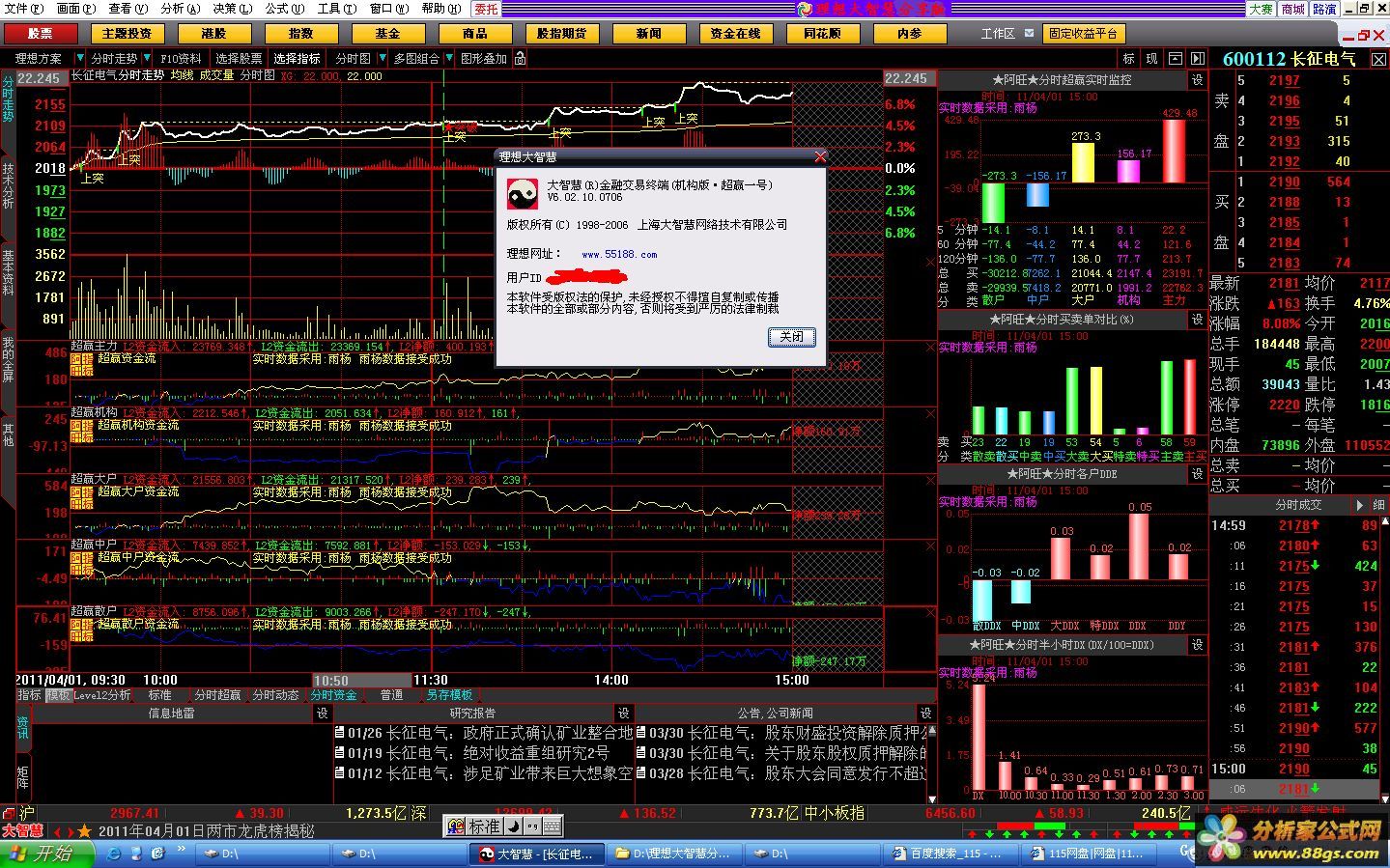Switch to 技术分析 side tab
Screen dimensions: 1390x868
point(8,187)
